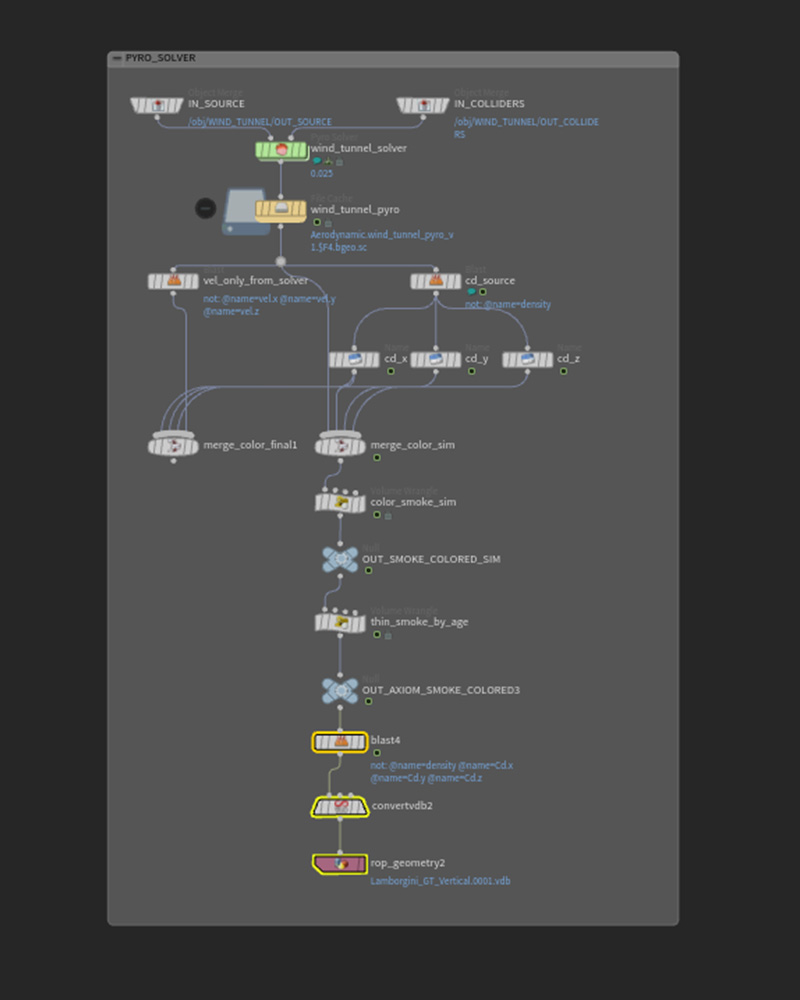The width and height of the screenshot is (800, 1000).
Task: Click the cd_x name node
Action: click(354, 360)
